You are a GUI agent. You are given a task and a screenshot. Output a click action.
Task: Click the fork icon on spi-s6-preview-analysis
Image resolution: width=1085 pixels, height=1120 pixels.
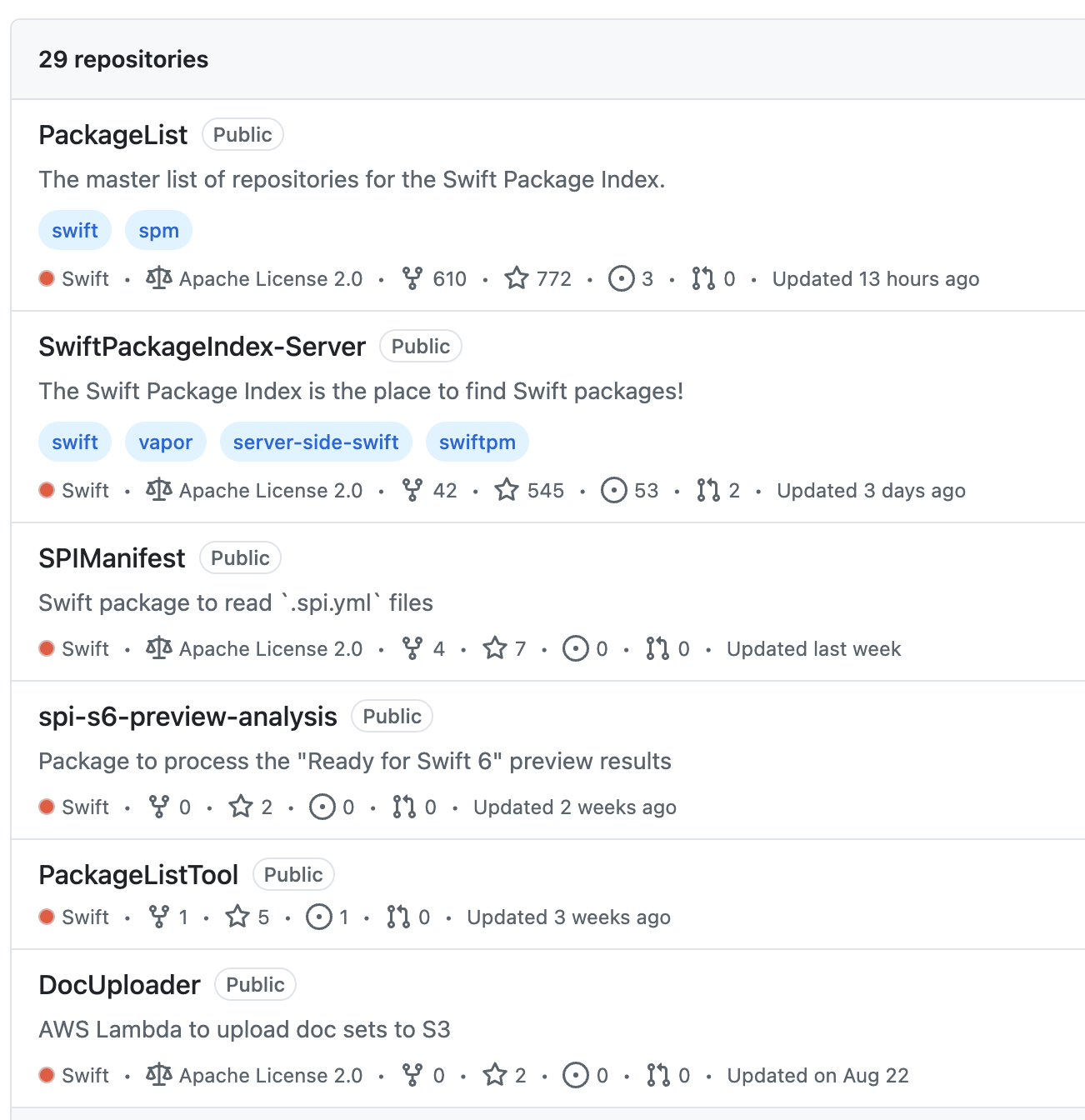(x=159, y=807)
